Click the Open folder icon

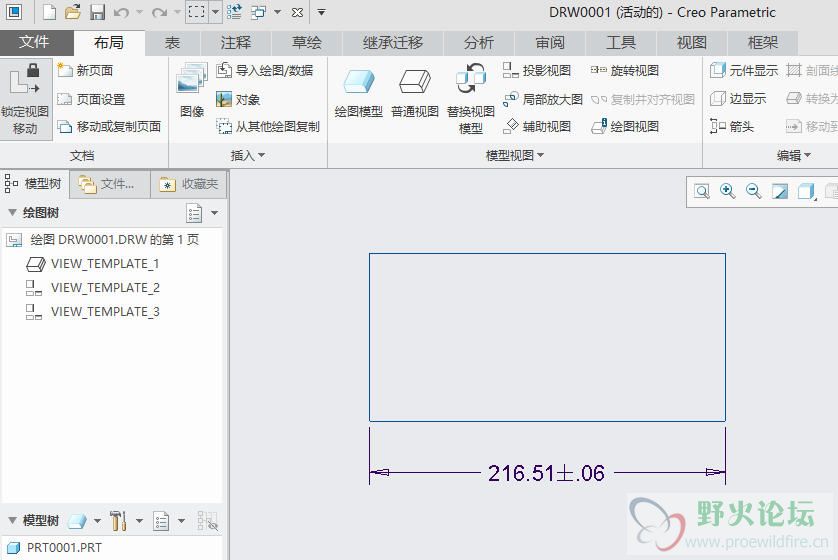73,12
